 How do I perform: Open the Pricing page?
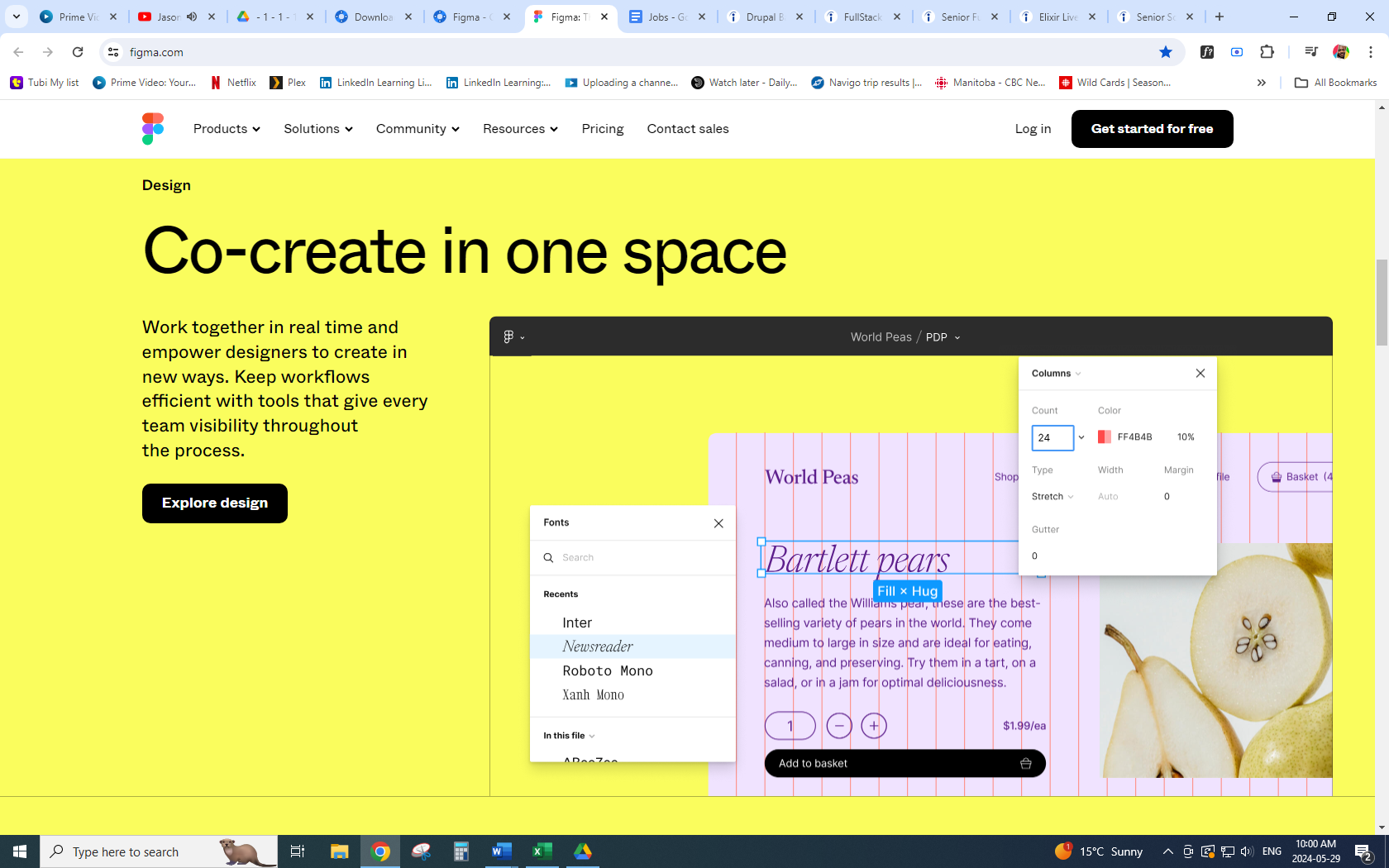point(602,129)
